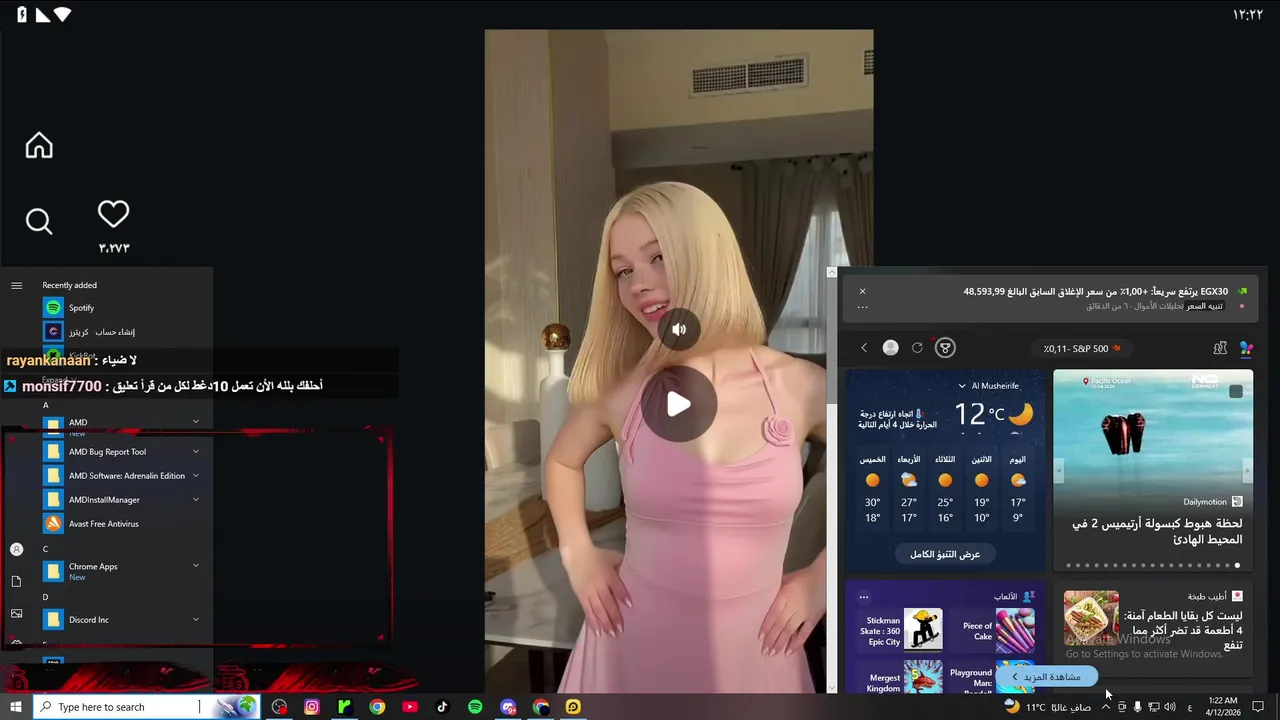Open the S&P 500 ticker pill
This screenshot has height=720, width=1280.
[x=1082, y=349]
